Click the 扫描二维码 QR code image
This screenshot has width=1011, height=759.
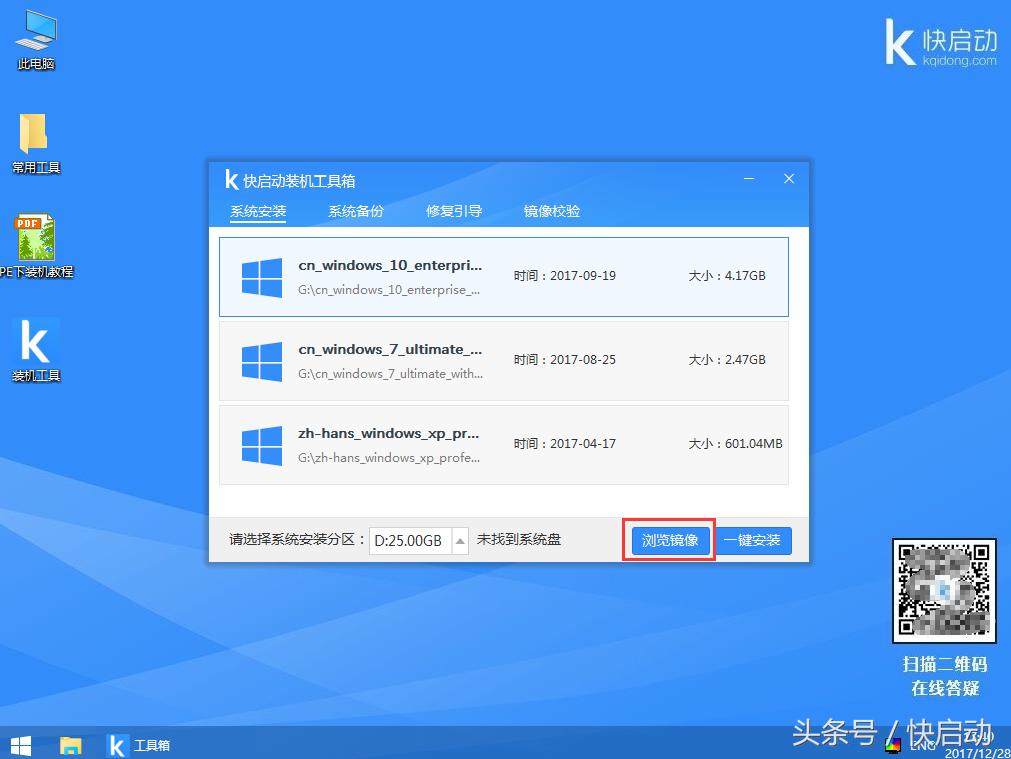(943, 591)
